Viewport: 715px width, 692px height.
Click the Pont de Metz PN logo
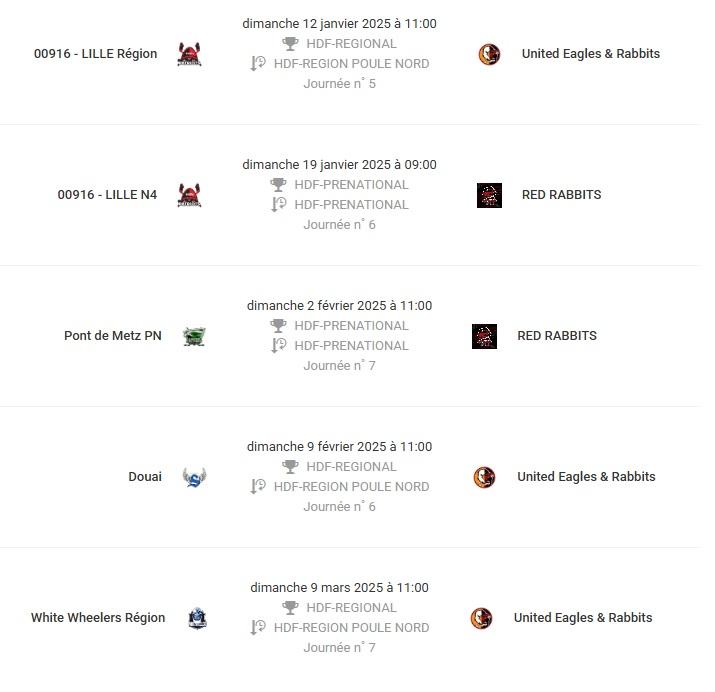pyautogui.click(x=194, y=336)
